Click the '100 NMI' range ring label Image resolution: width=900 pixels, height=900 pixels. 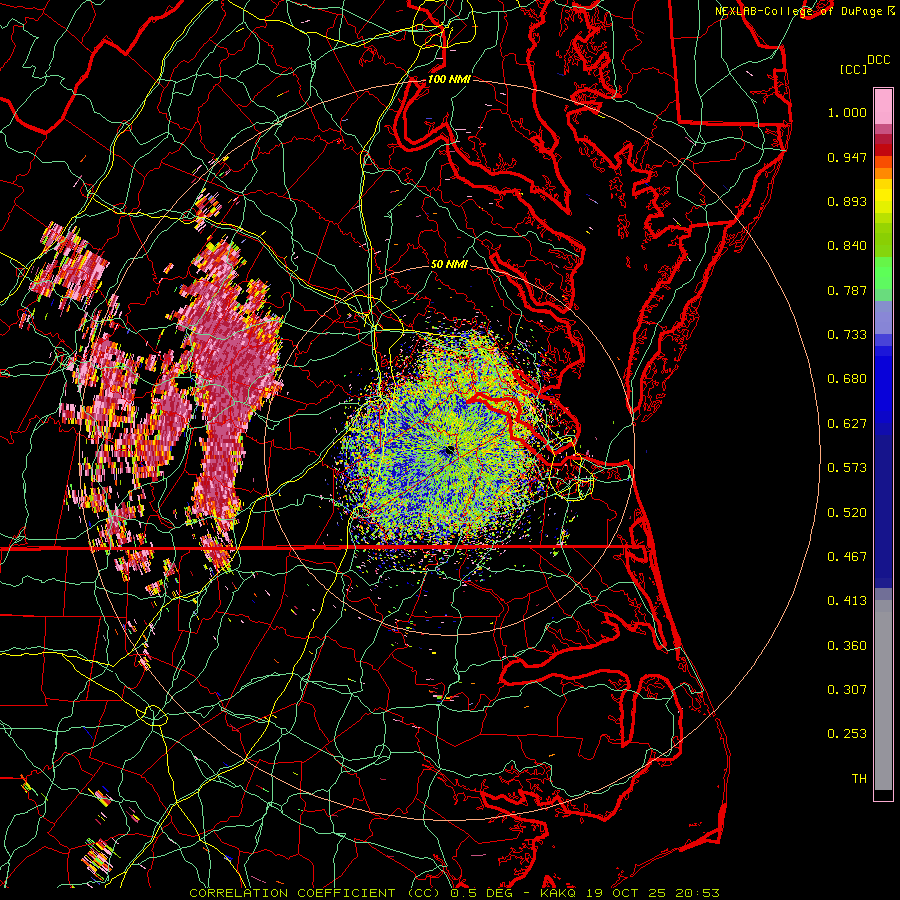point(449,79)
